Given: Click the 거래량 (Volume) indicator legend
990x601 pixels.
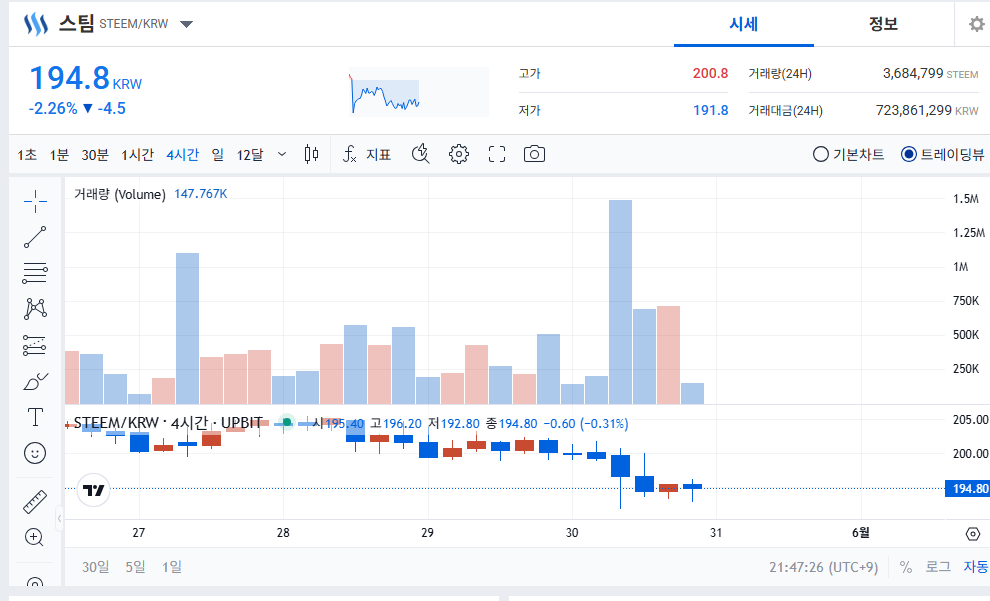Looking at the screenshot, I should point(119,194).
